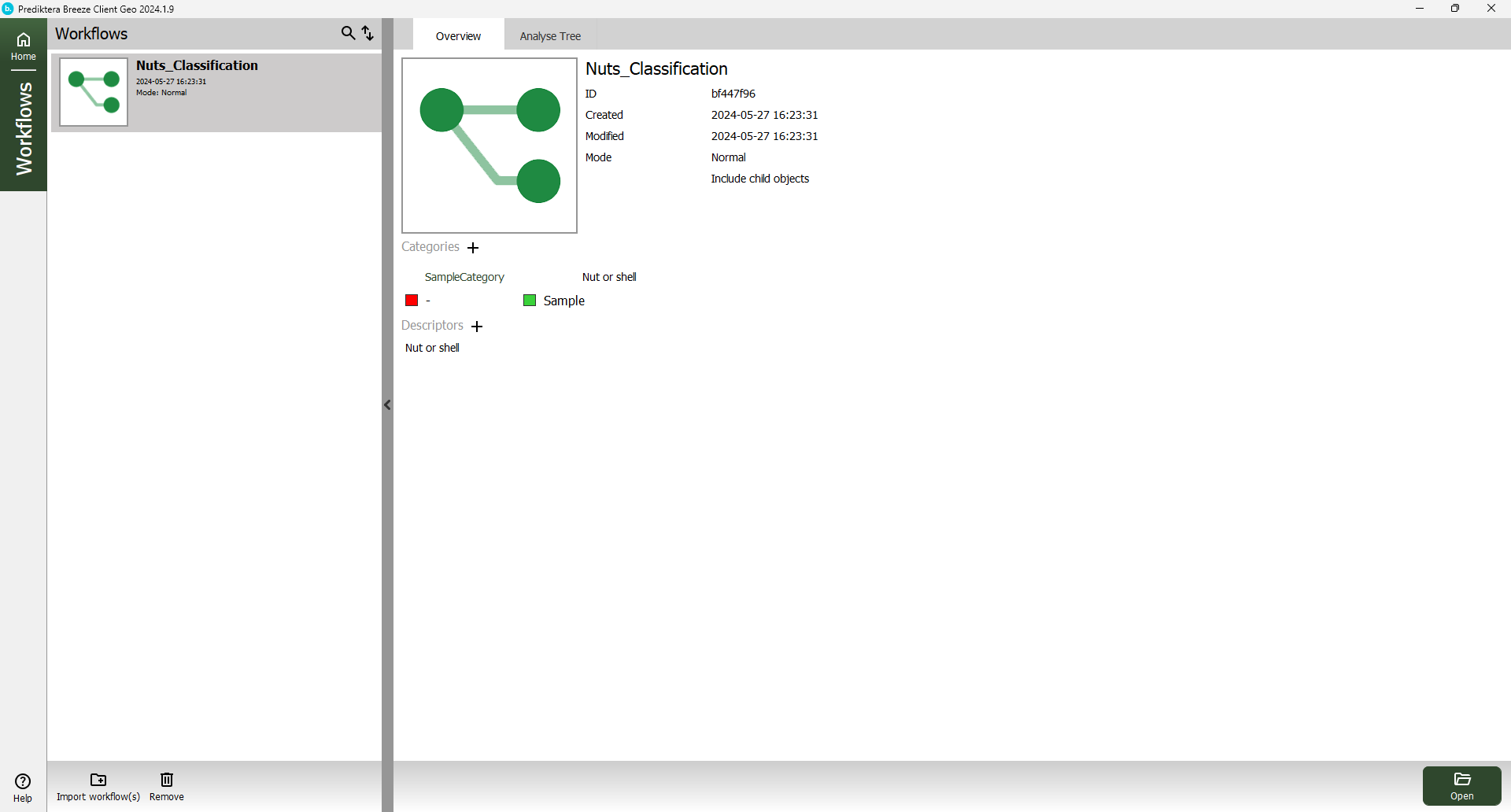
Task: Click the Nut or shell descriptor
Action: [432, 348]
